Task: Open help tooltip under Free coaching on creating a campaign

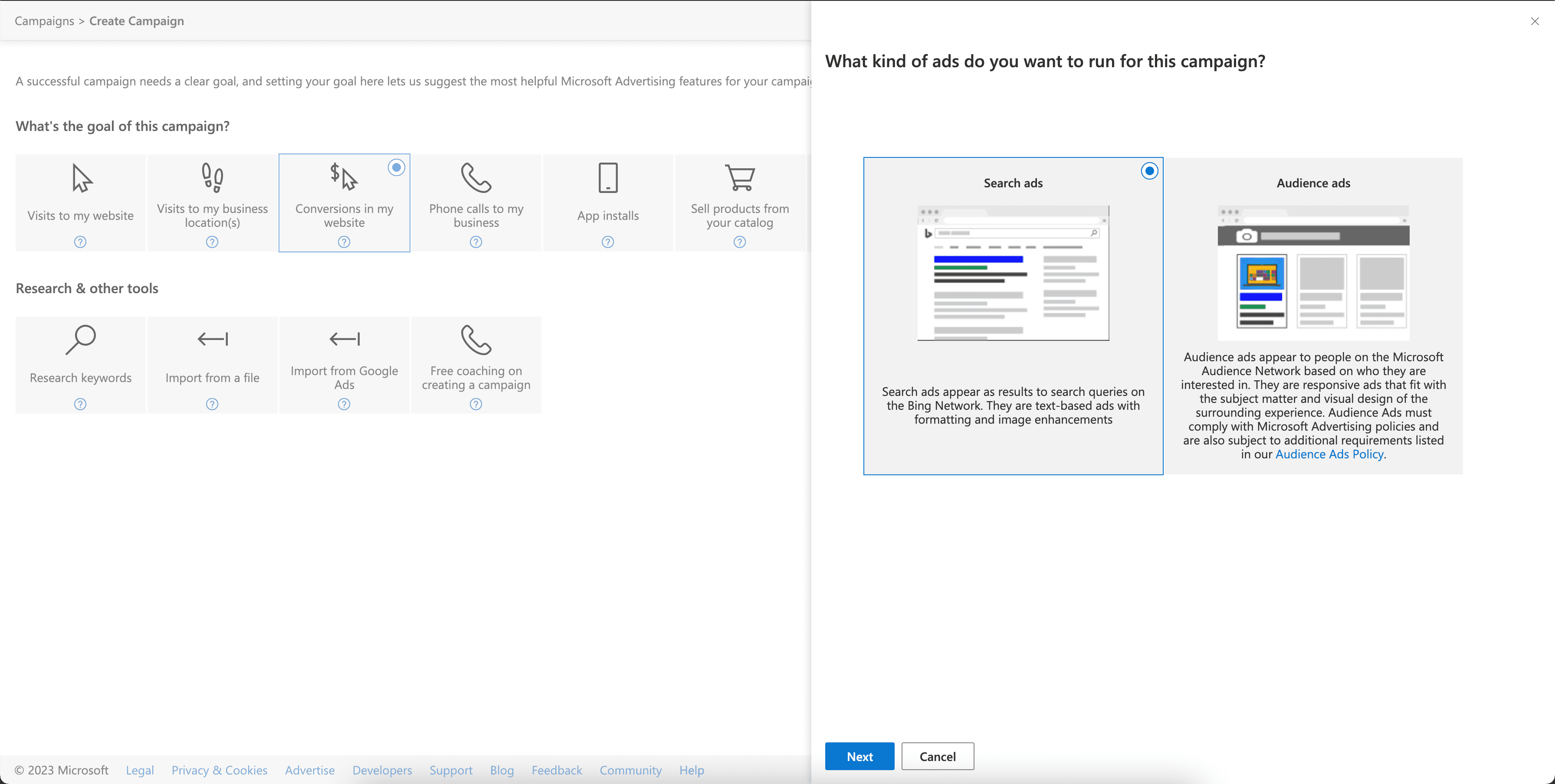Action: pos(476,404)
